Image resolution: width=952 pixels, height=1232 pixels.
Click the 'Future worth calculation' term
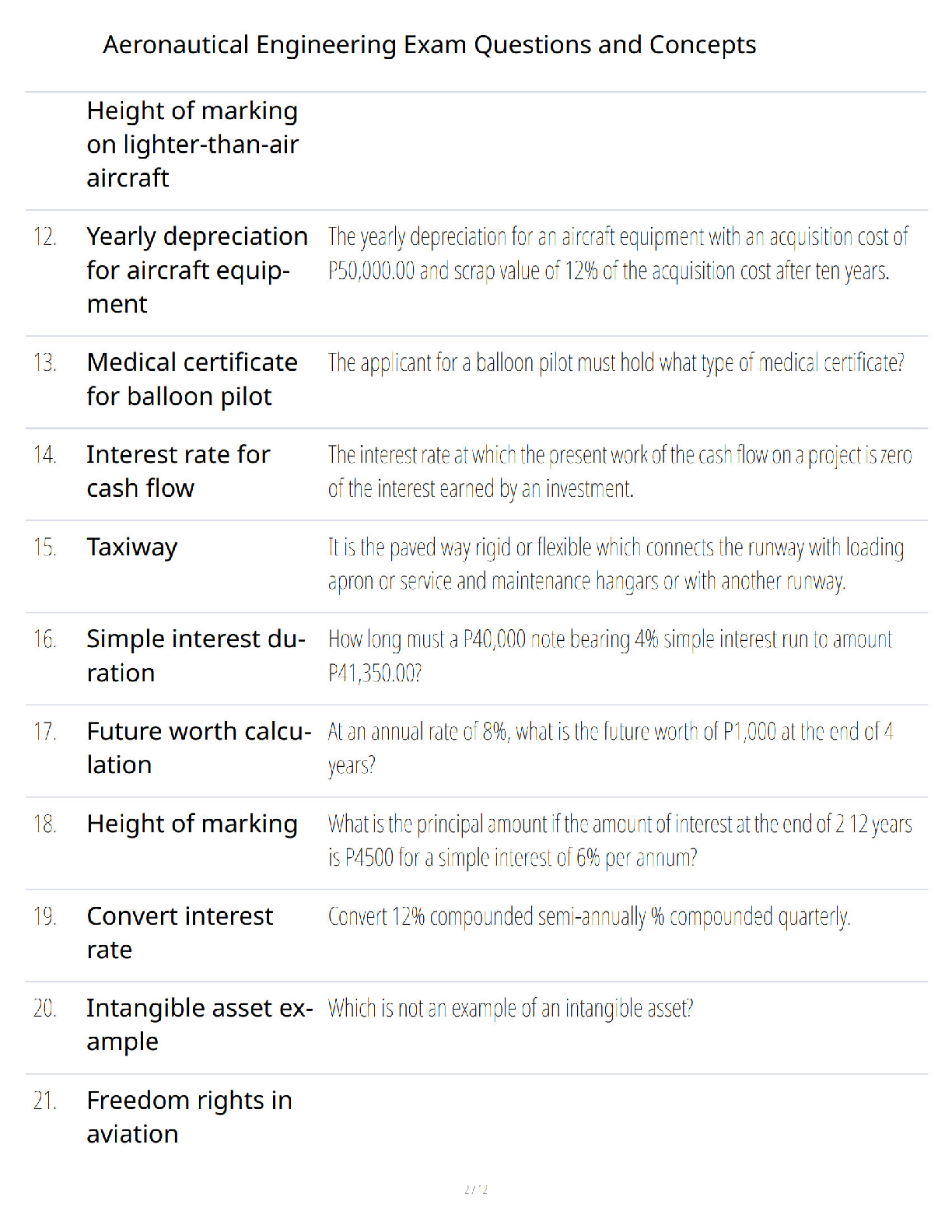pyautogui.click(x=199, y=748)
